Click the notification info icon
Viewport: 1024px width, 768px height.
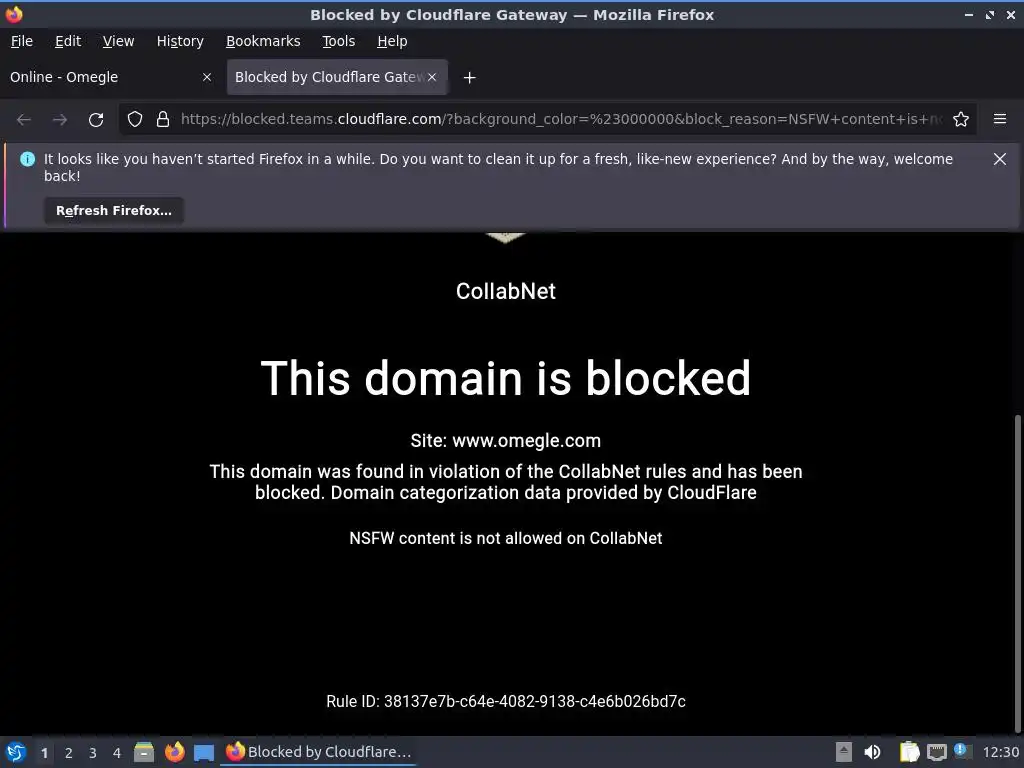coord(27,159)
